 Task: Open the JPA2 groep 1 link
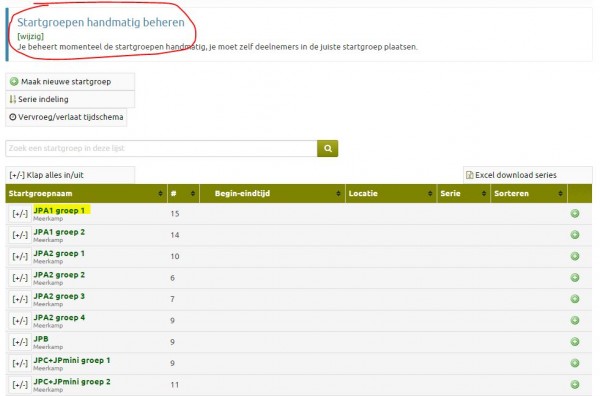coord(59,253)
